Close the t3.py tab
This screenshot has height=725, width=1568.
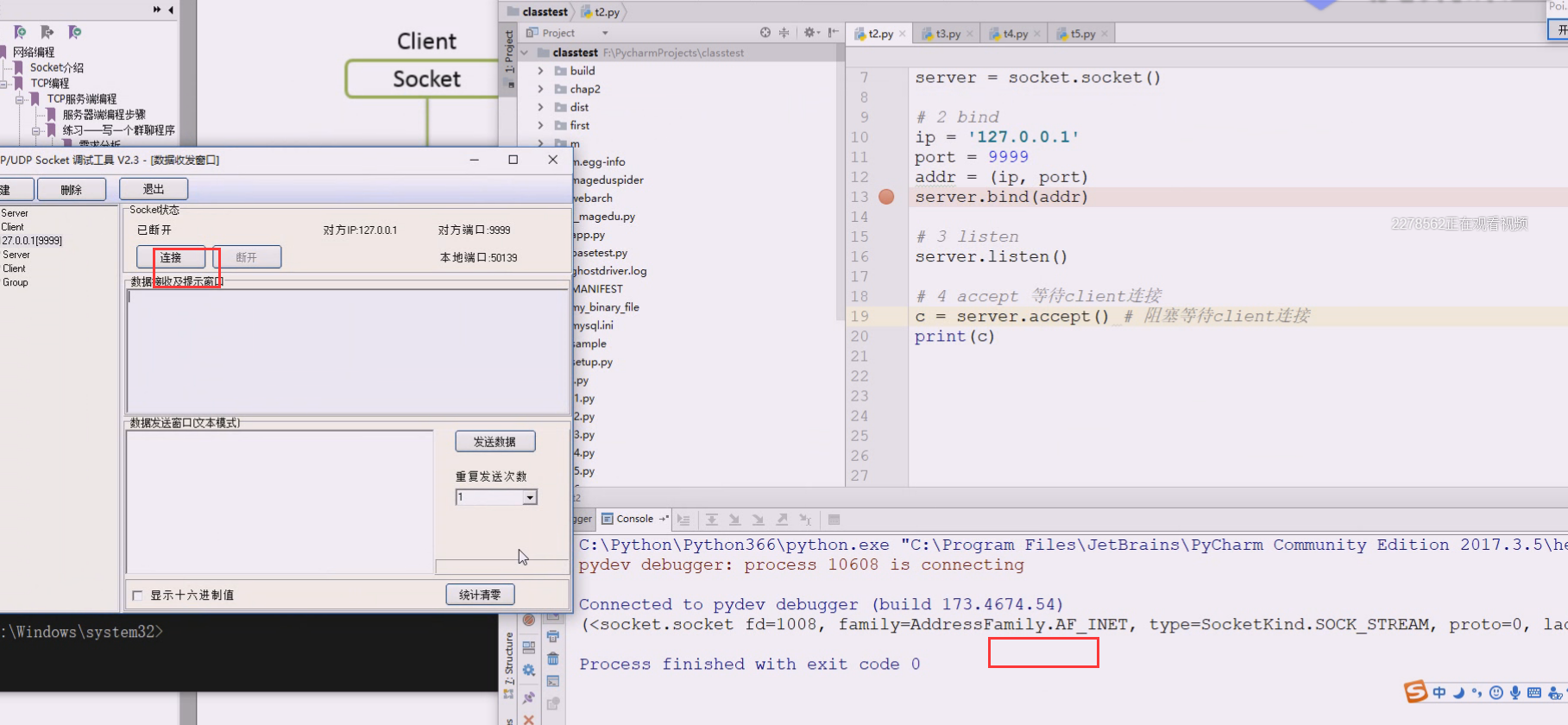pos(970,34)
